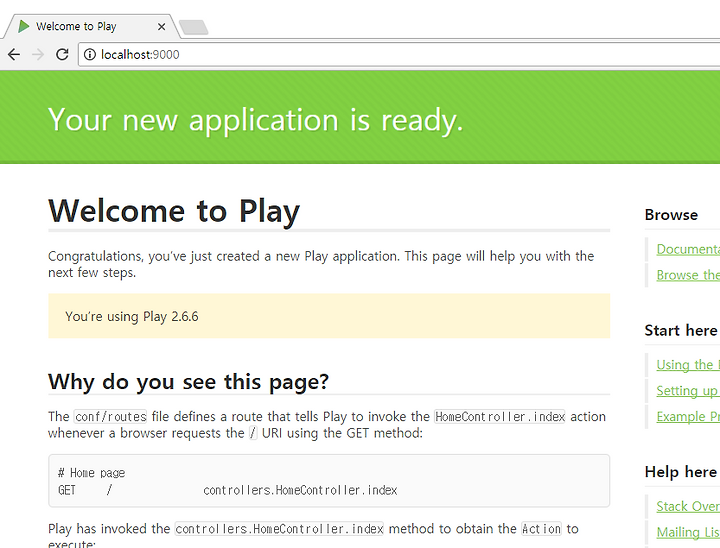Image resolution: width=720 pixels, height=548 pixels.
Task: Open the Documentation link under Browse
Action: pos(688,249)
